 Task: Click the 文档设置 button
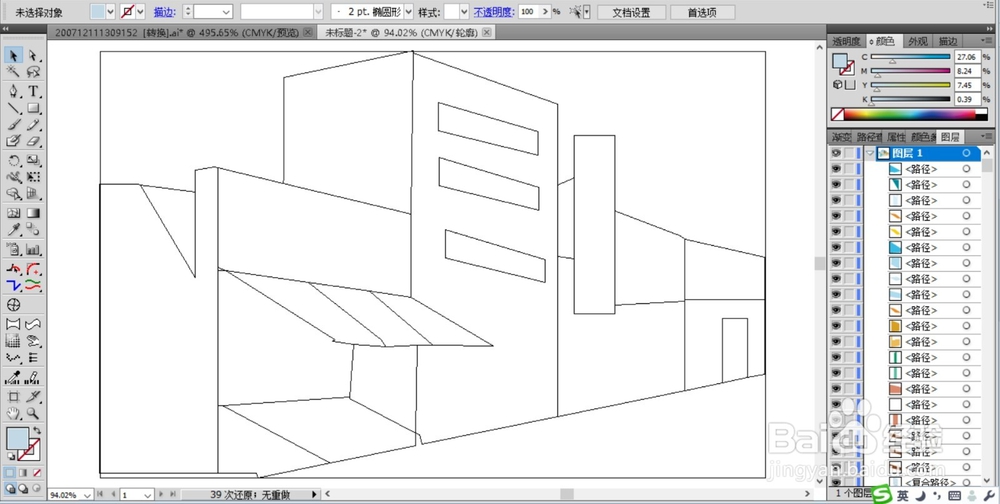631,11
